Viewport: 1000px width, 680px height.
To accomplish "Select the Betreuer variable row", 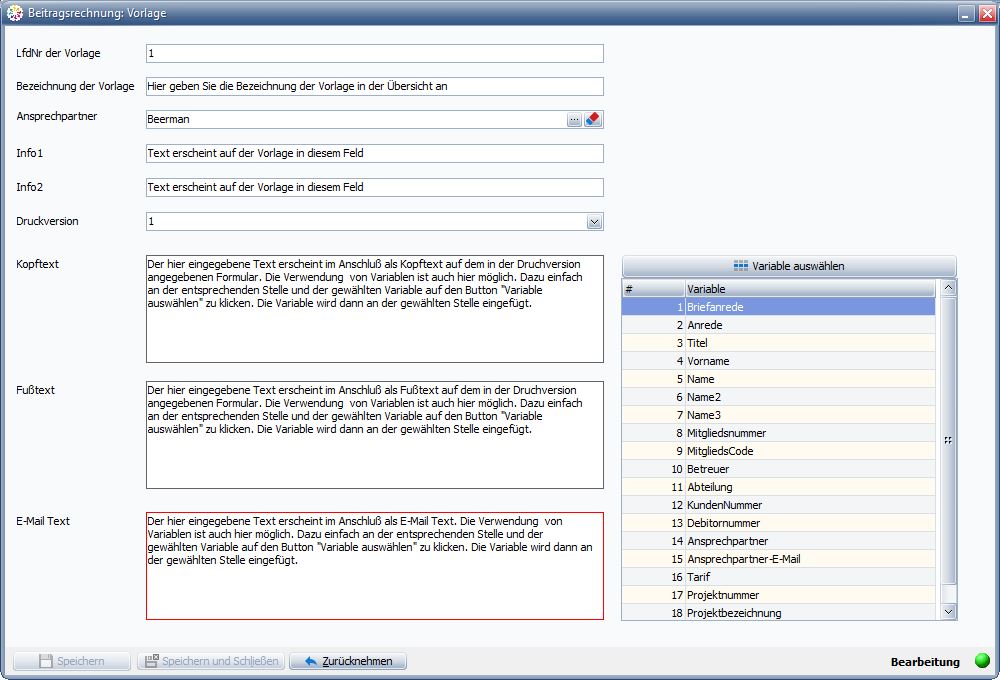I will 779,469.
